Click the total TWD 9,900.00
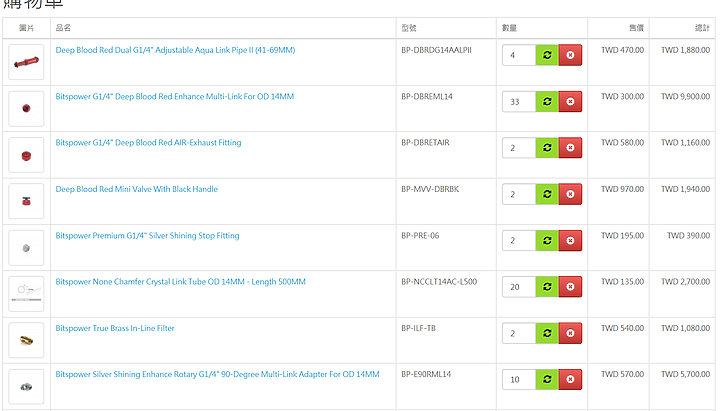Screen dimensions: 720x411 [685, 96]
